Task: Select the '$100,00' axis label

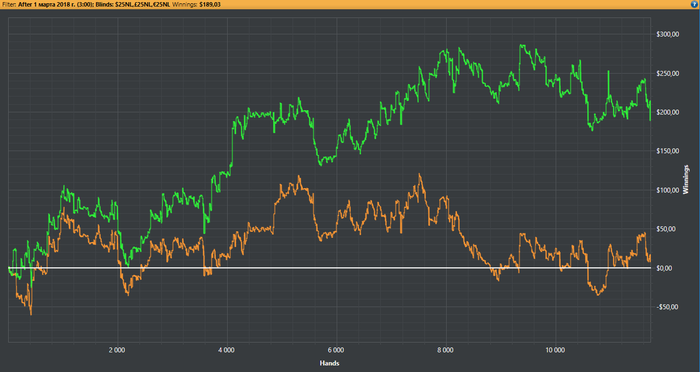Action: point(667,190)
